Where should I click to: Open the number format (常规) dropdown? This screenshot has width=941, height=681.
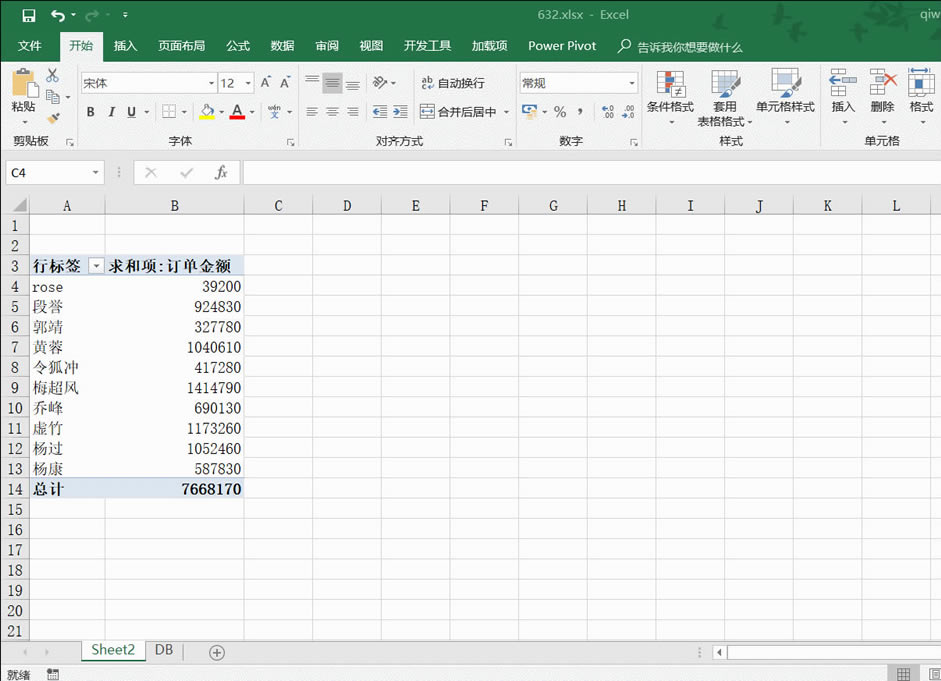(x=631, y=83)
